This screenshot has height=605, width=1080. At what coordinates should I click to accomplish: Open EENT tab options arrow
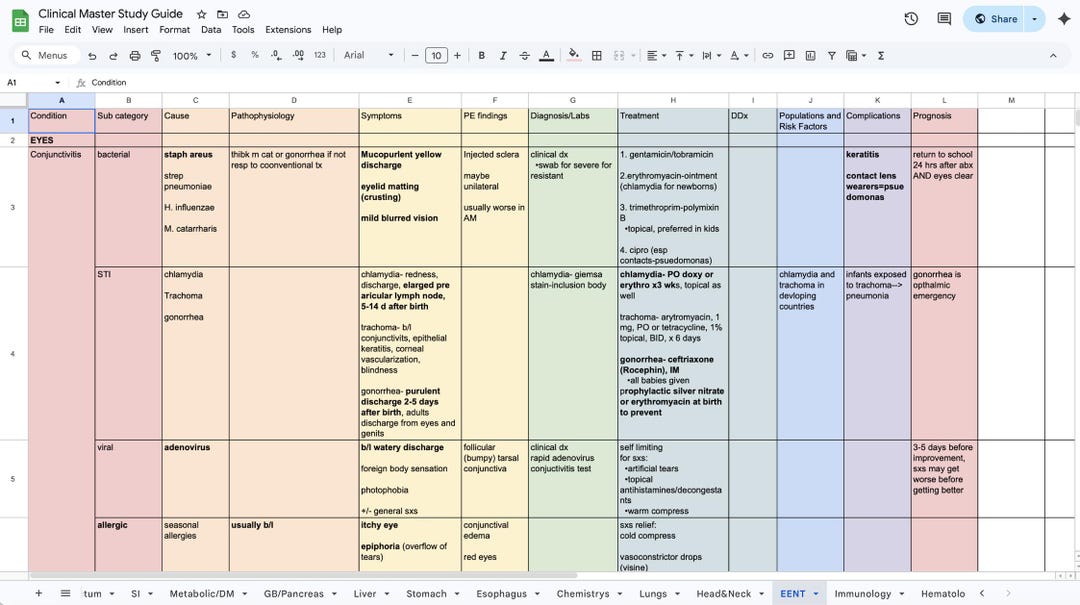point(816,593)
